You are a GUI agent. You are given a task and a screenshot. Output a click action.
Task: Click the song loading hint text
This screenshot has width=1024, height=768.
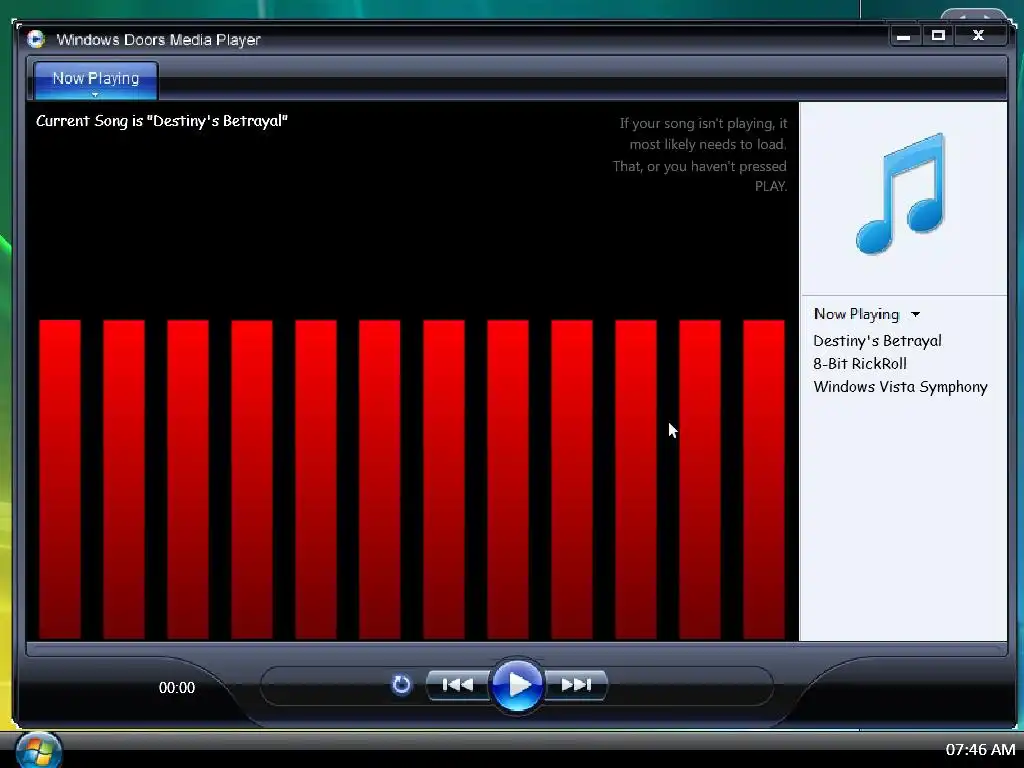point(700,155)
